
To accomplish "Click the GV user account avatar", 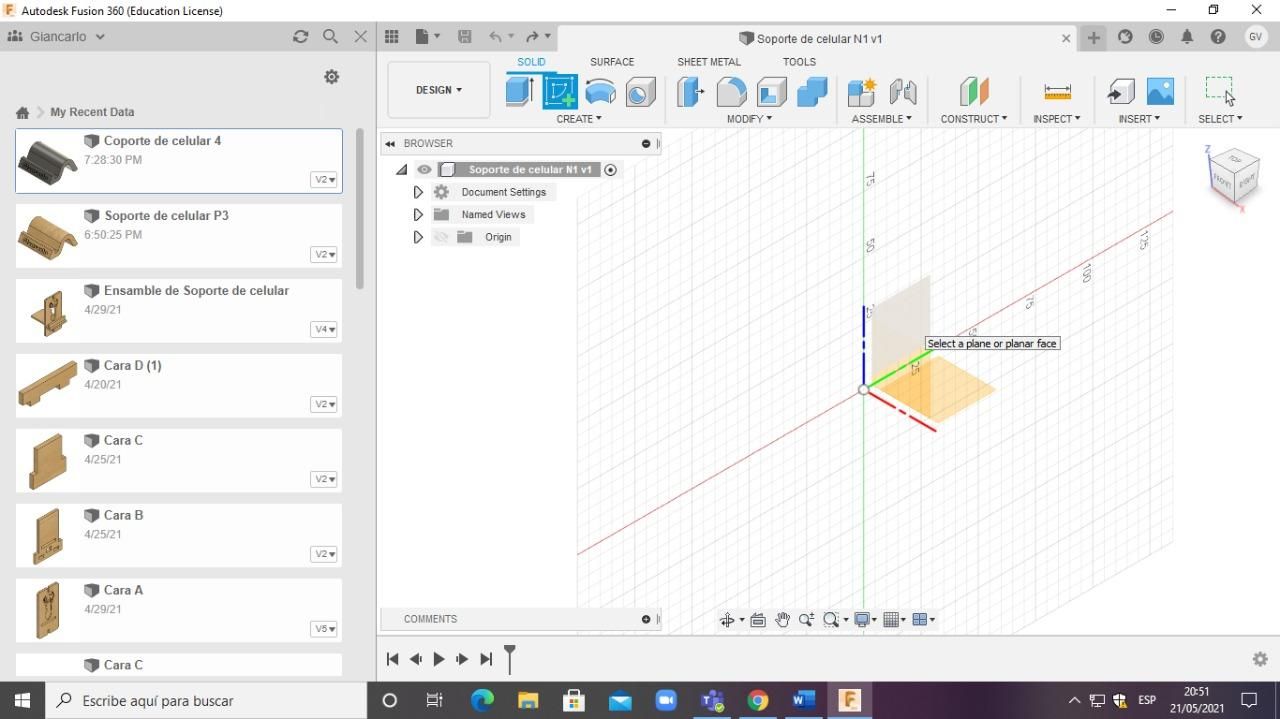I will pyautogui.click(x=1256, y=37).
